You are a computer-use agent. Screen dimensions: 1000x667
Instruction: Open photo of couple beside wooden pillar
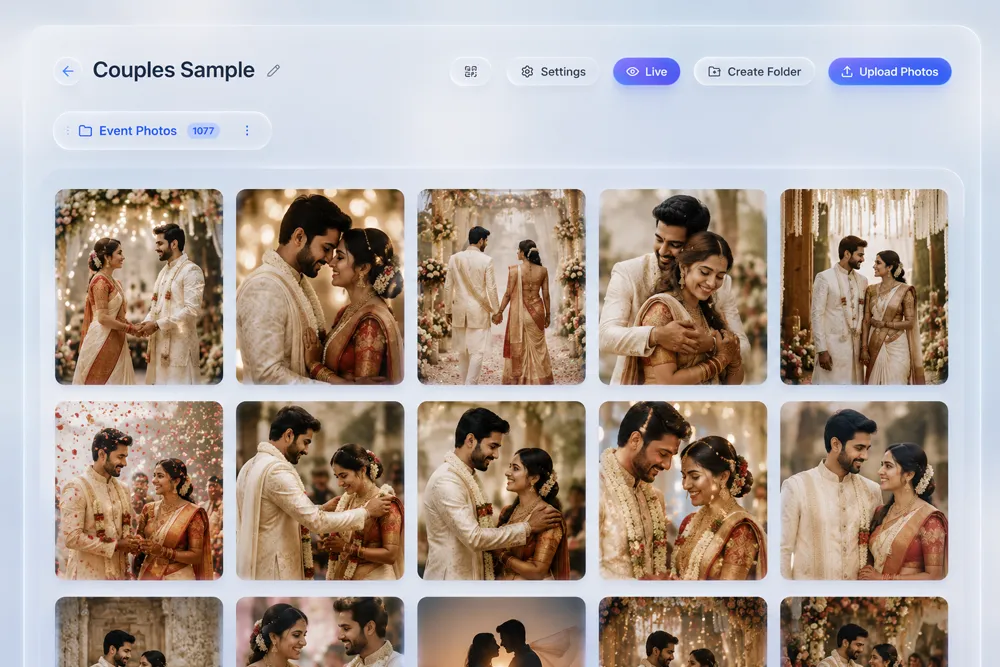[x=864, y=287]
